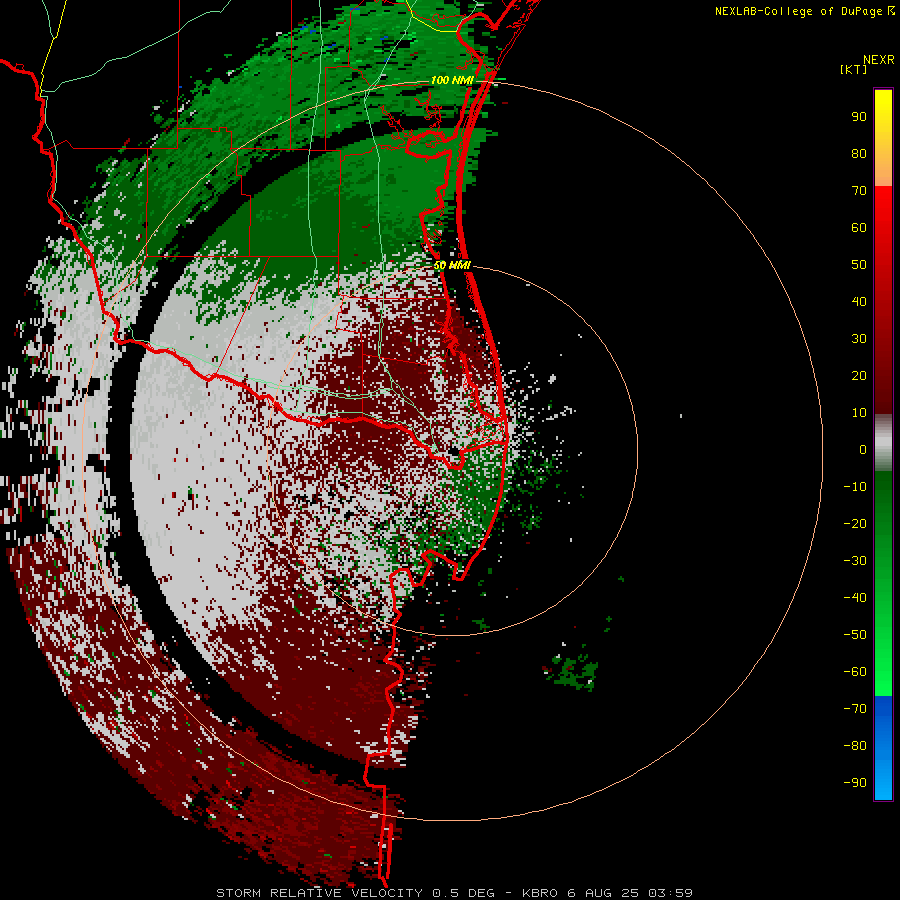
Task: Click the 20 value on the velocity scale
Action: click(859, 375)
